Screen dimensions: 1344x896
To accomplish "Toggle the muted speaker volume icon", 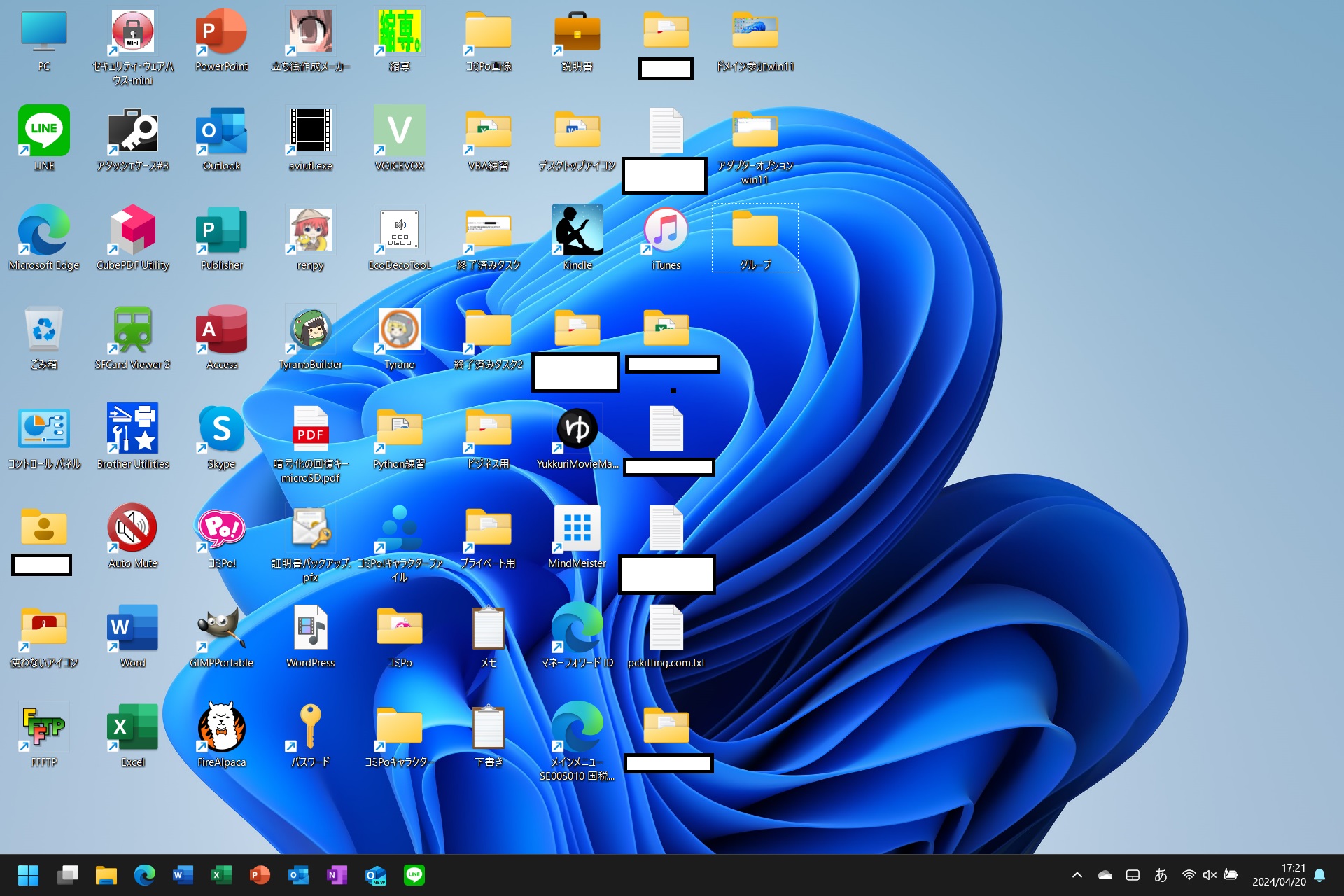I will click(x=1210, y=875).
